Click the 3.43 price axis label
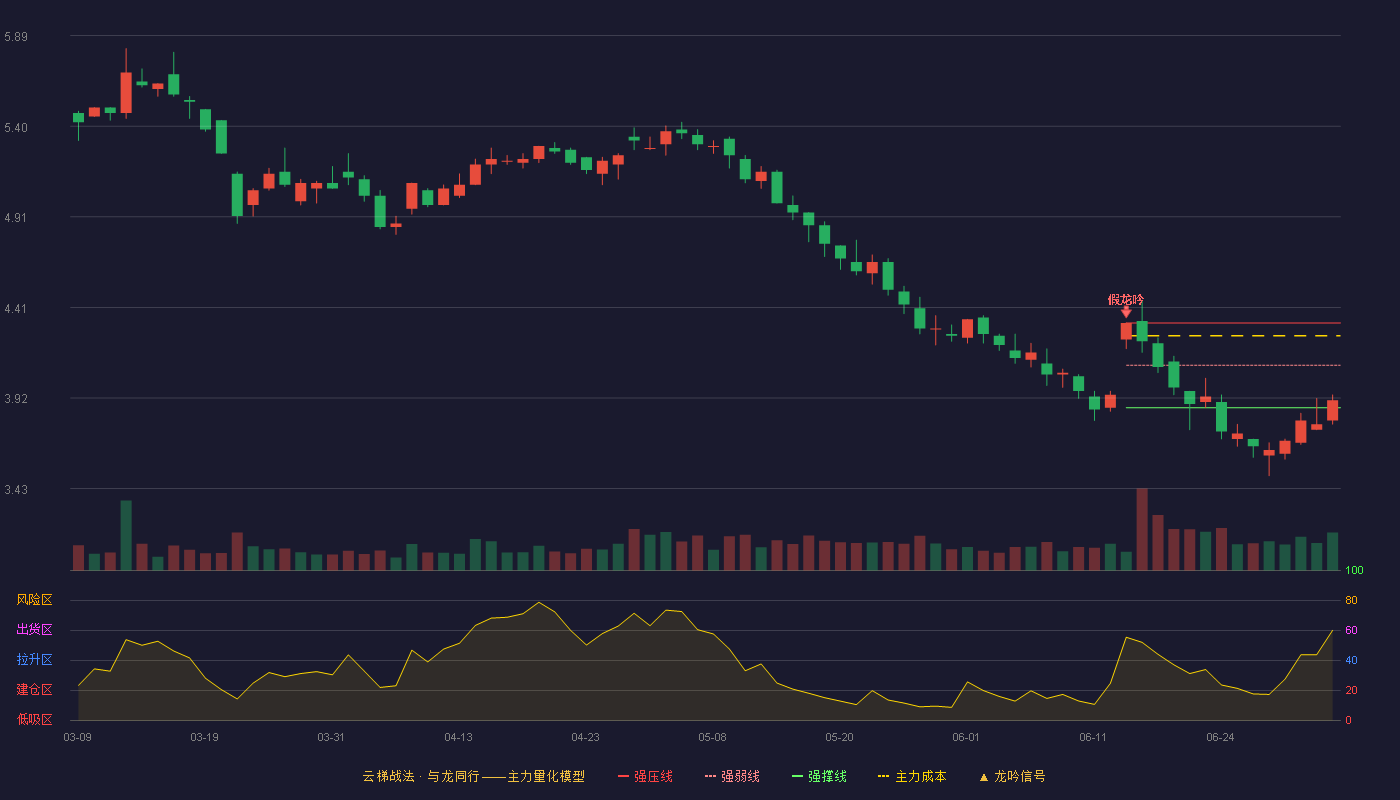 pyautogui.click(x=16, y=490)
